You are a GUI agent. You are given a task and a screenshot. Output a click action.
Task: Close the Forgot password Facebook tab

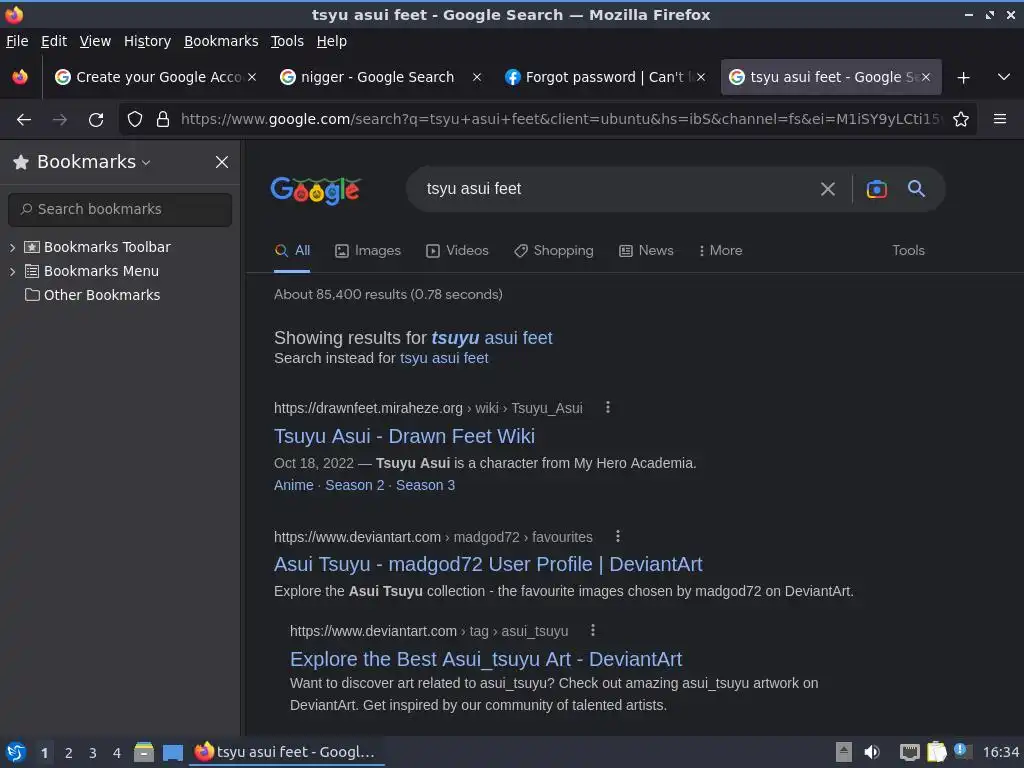click(x=701, y=77)
